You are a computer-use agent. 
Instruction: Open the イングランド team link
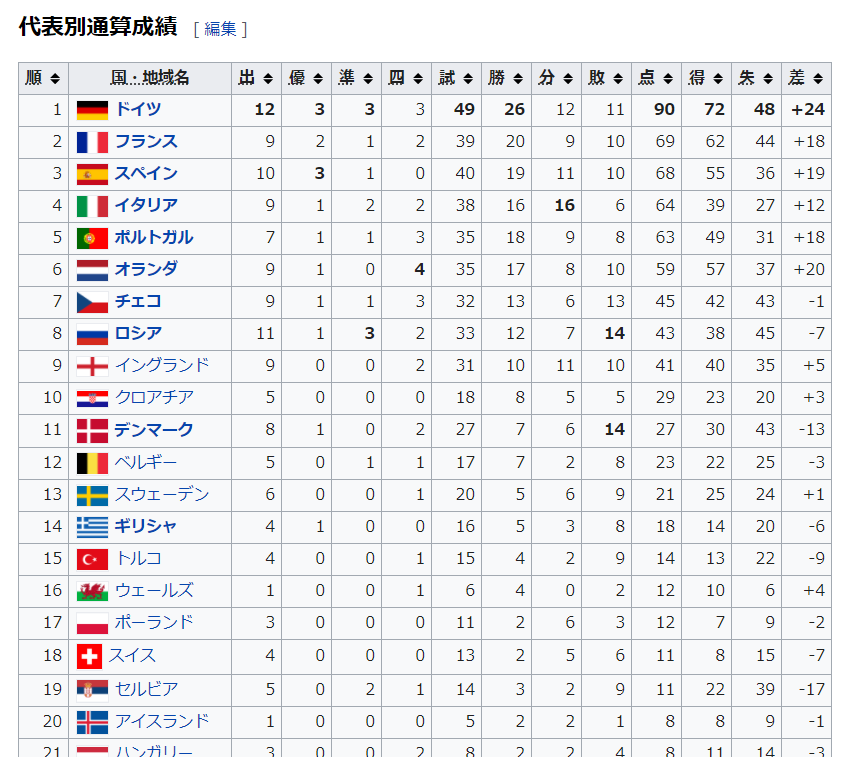[x=161, y=366]
